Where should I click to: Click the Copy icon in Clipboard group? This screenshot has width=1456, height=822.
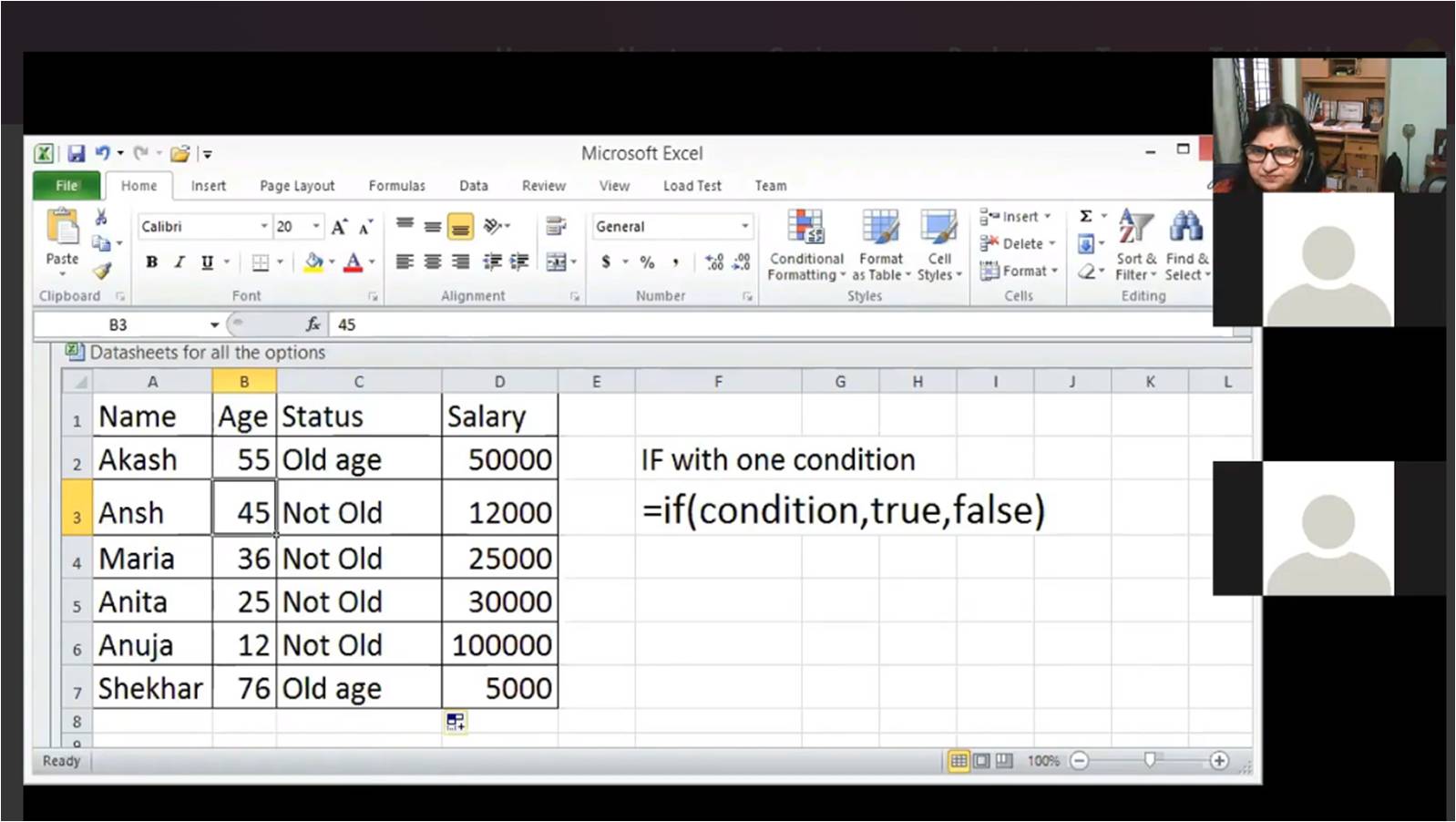(101, 243)
